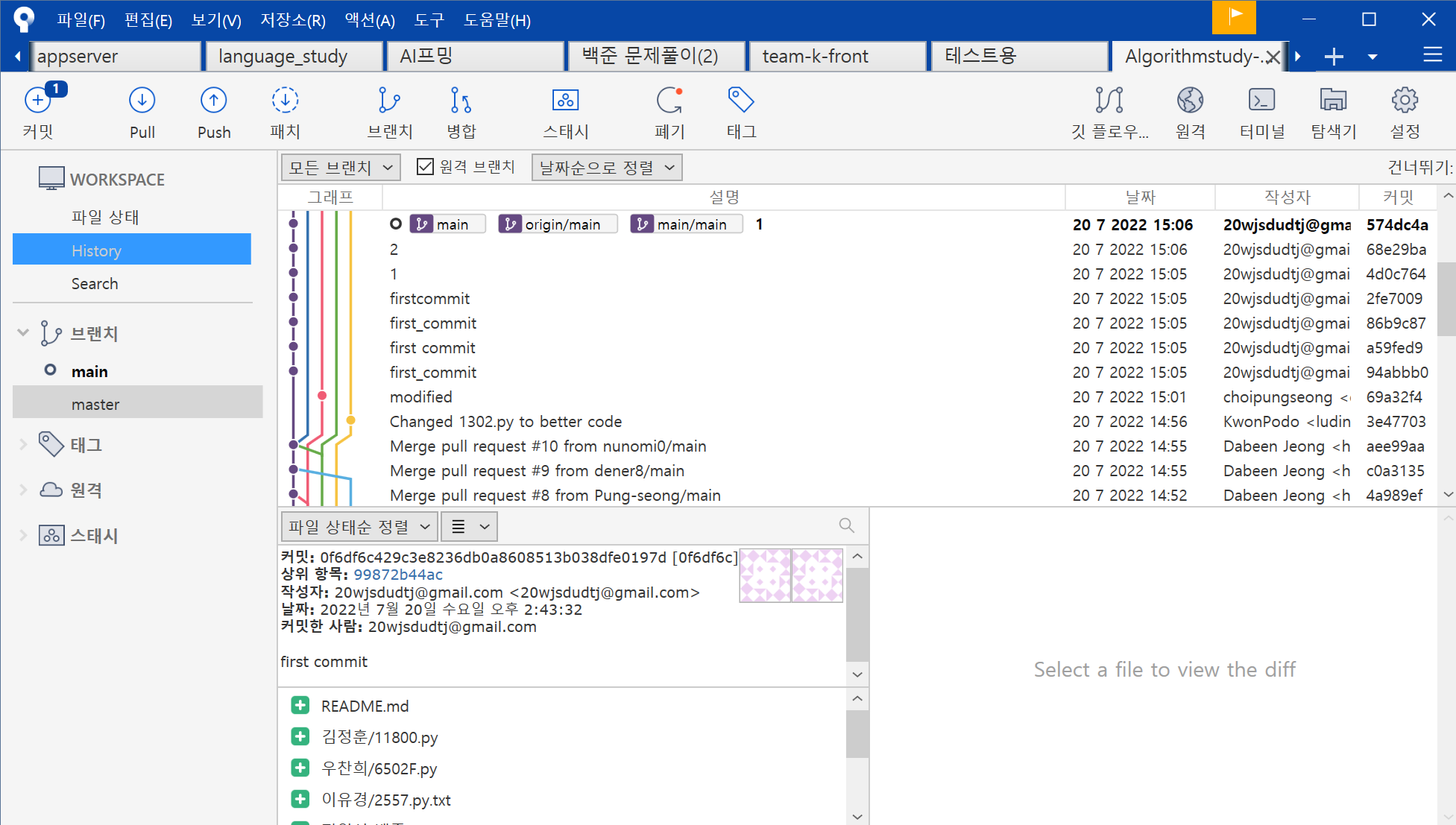The height and width of the screenshot is (825, 1456).
Task: Open the Repository (저장소) menu
Action: (x=292, y=20)
